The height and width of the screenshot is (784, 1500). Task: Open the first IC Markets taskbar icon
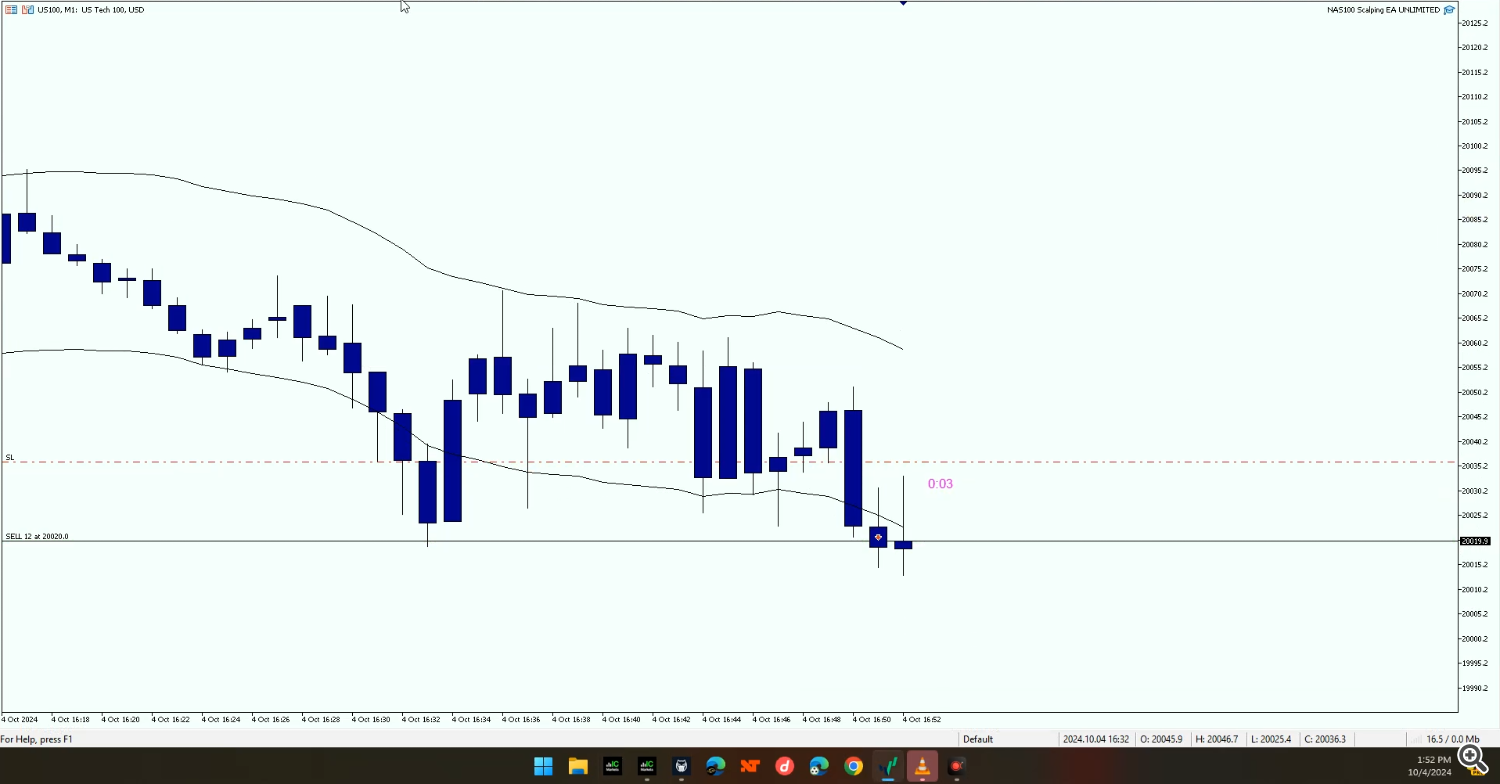[612, 766]
